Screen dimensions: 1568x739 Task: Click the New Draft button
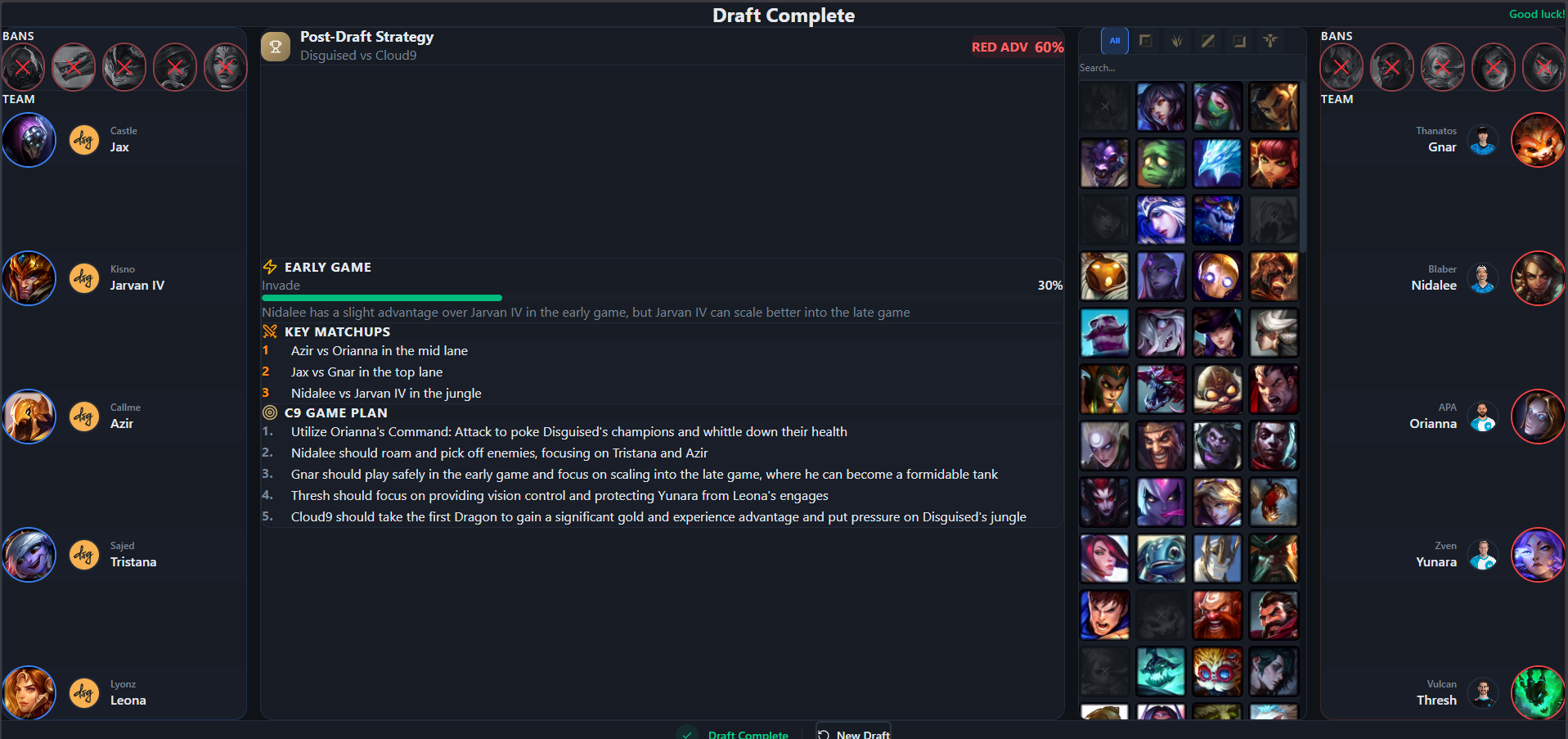click(x=853, y=731)
